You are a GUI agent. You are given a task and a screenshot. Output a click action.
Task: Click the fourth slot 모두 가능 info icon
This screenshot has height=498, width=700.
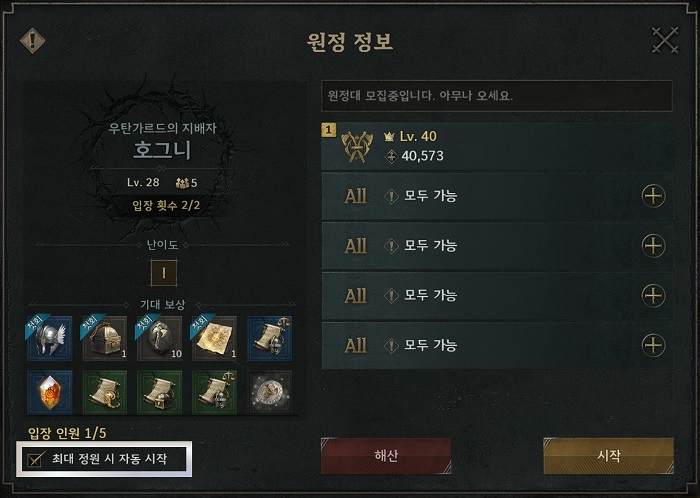pyautogui.click(x=392, y=295)
